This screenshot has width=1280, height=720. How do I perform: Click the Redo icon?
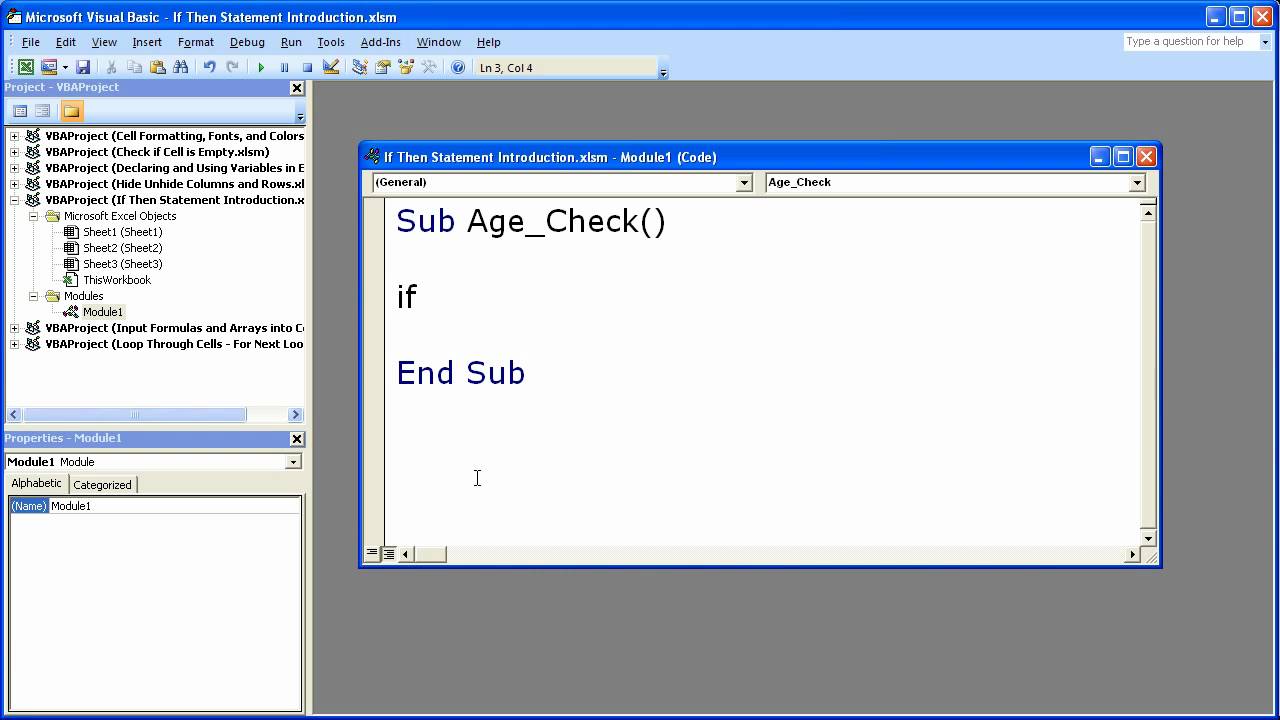(232, 67)
